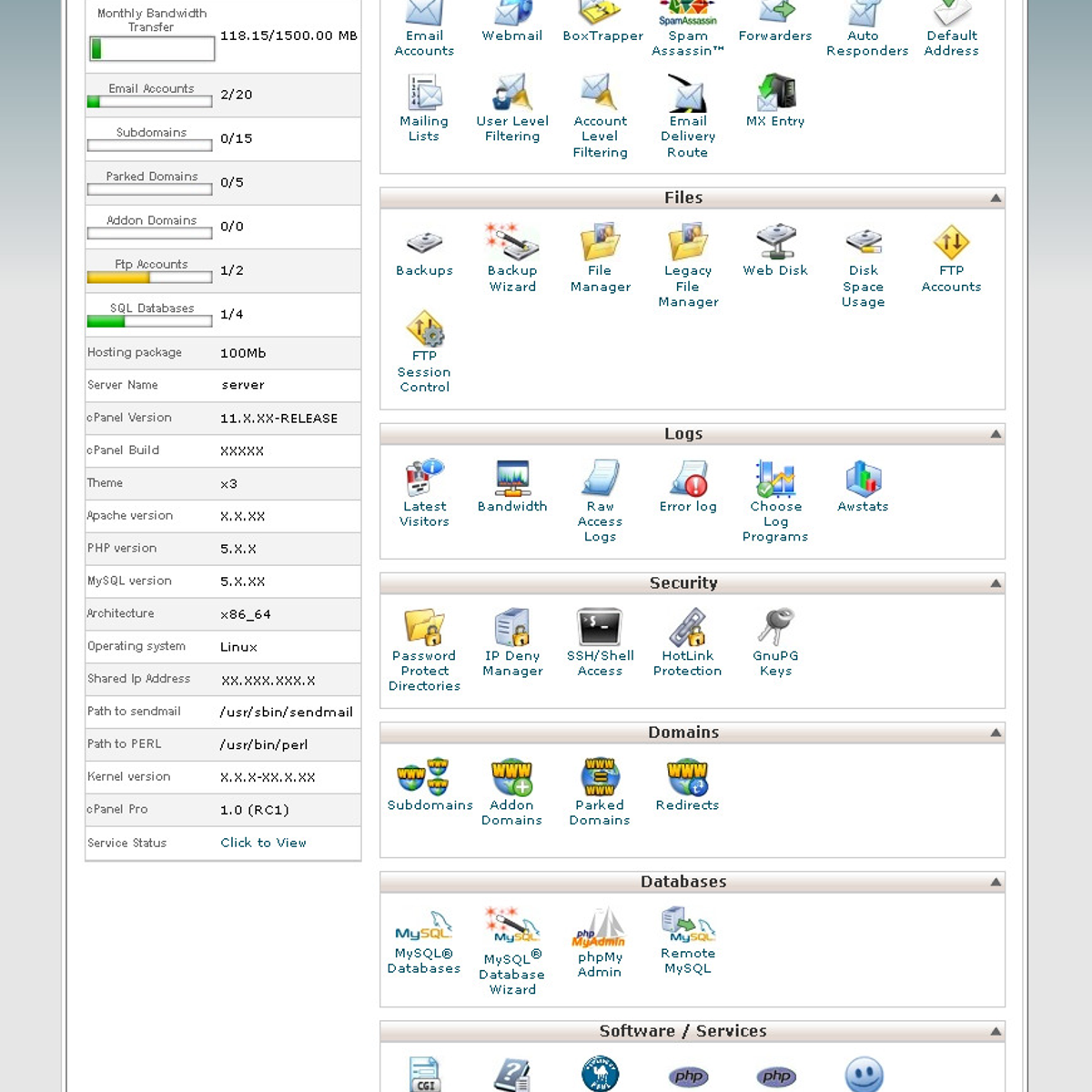Click the Subdomains stat label in sidebar

[x=151, y=132]
